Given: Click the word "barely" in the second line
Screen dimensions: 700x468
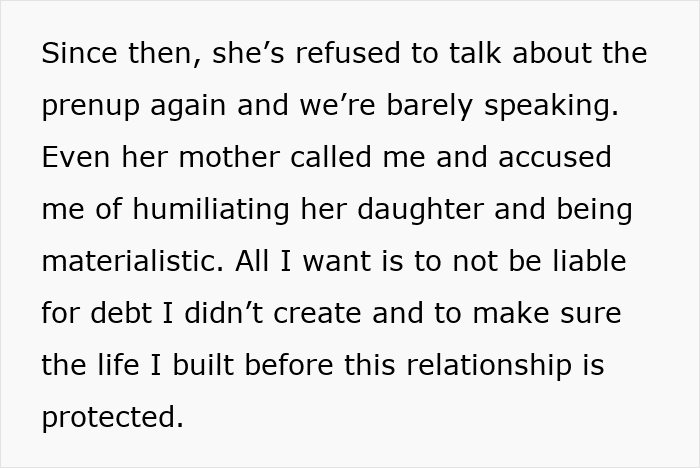Looking at the screenshot, I should point(425,106).
